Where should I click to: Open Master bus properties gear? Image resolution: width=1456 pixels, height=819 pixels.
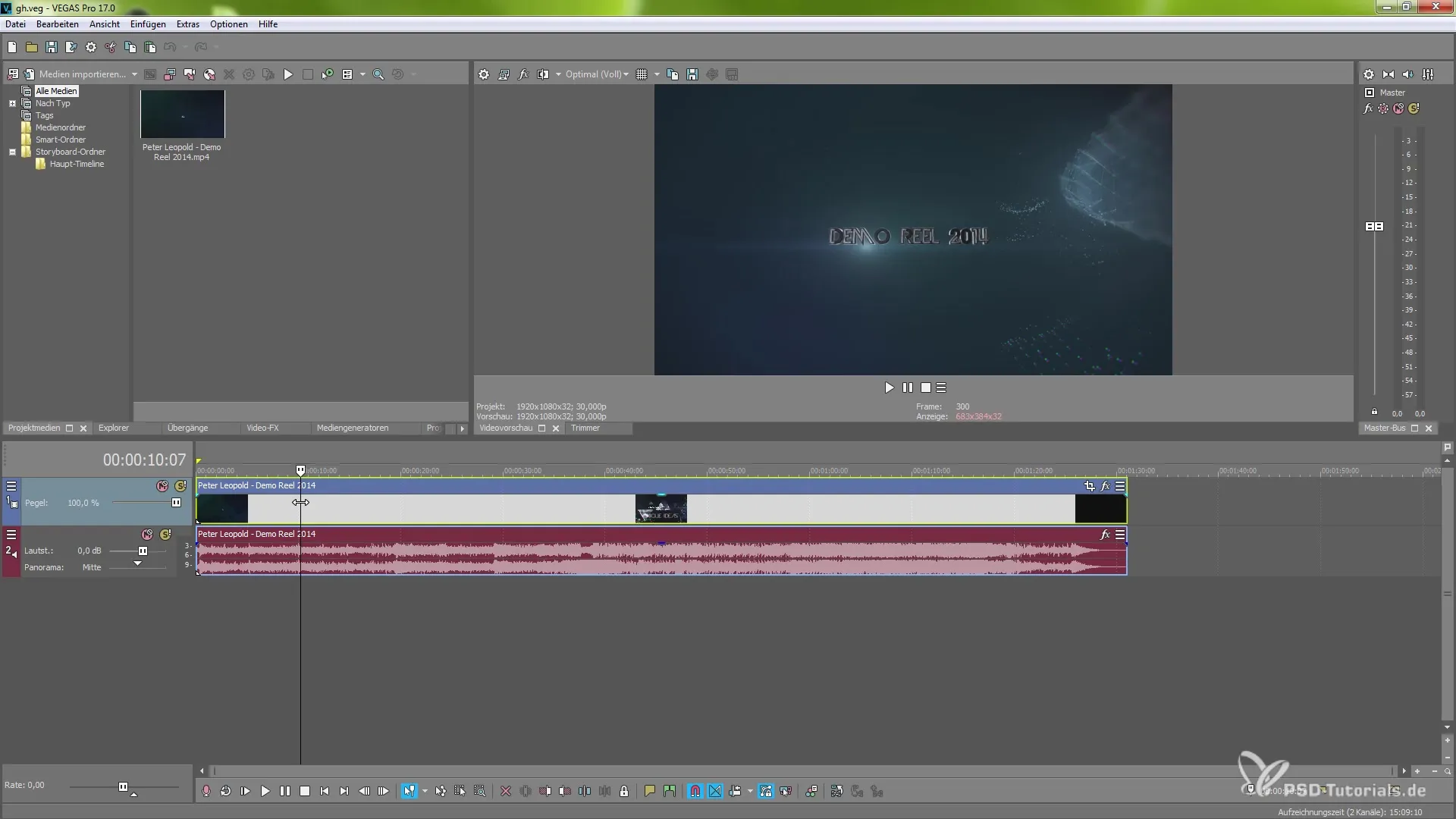(1369, 74)
